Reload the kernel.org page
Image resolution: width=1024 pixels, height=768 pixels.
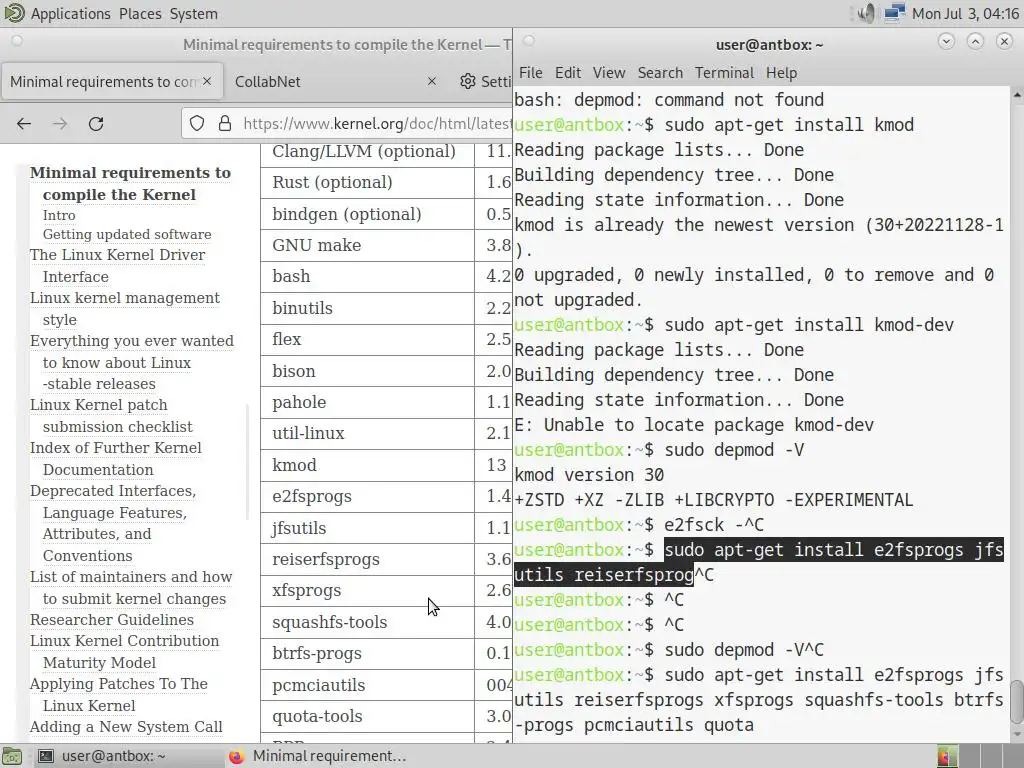[96, 123]
